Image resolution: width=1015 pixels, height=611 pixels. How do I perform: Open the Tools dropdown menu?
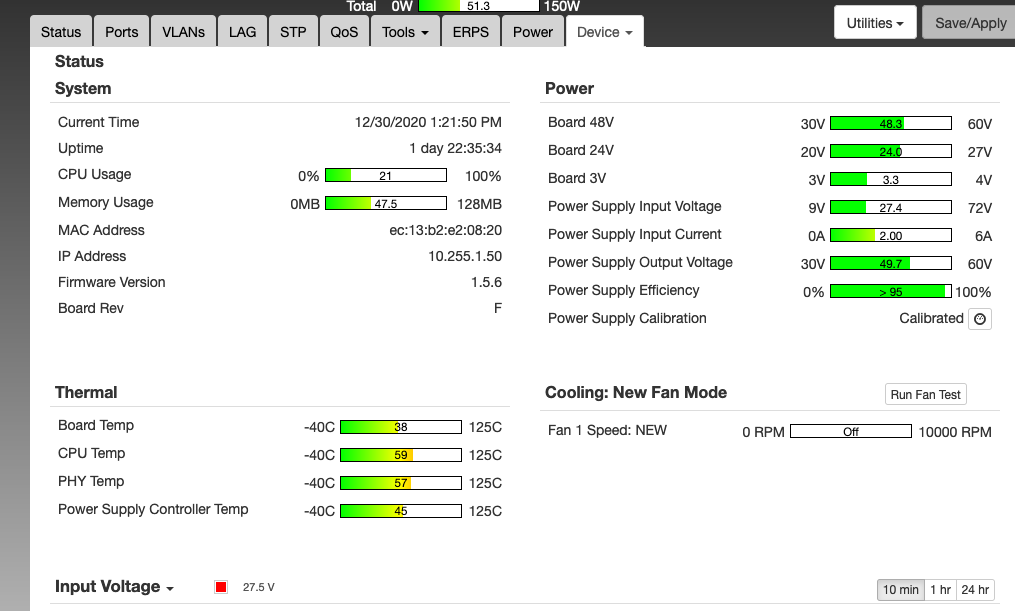pyautogui.click(x=405, y=32)
